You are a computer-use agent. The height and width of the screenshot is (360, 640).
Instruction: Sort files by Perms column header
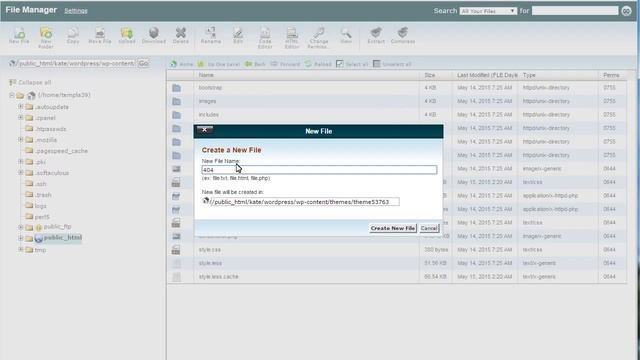click(611, 75)
